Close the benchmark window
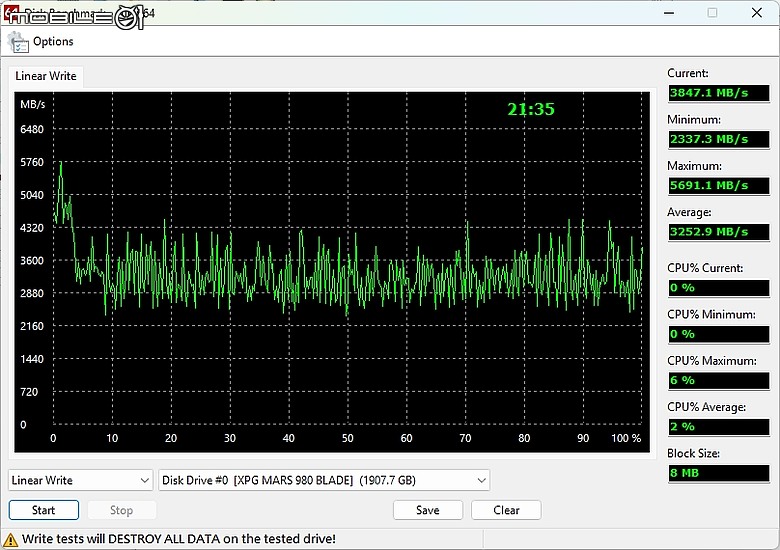Viewport: 780px width, 550px height. pos(757,13)
